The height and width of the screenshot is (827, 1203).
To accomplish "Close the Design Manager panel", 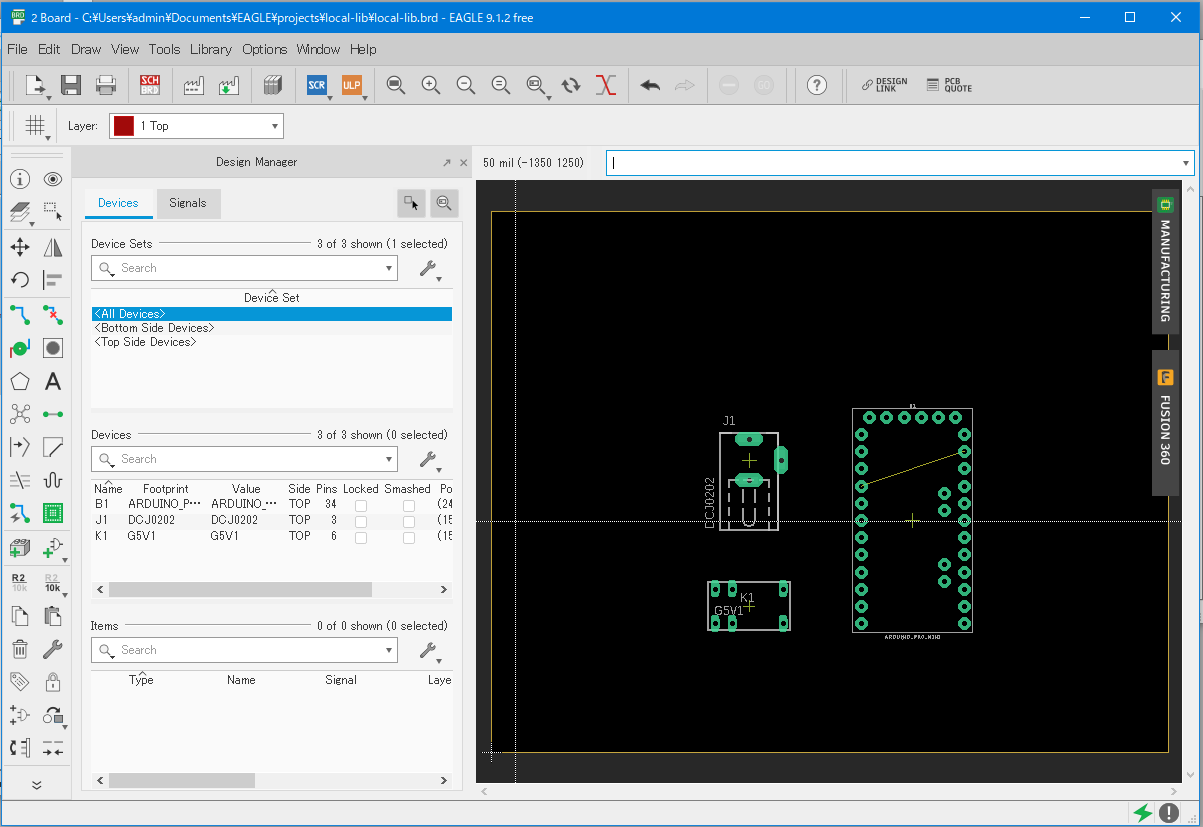I will click(463, 162).
